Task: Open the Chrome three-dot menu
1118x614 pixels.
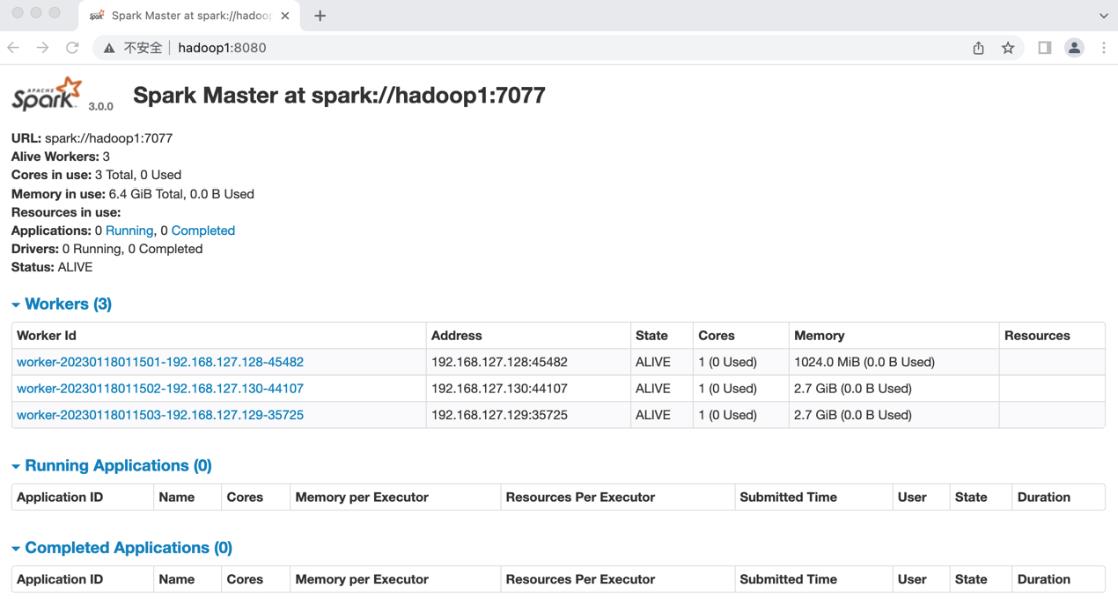Action: [1104, 47]
